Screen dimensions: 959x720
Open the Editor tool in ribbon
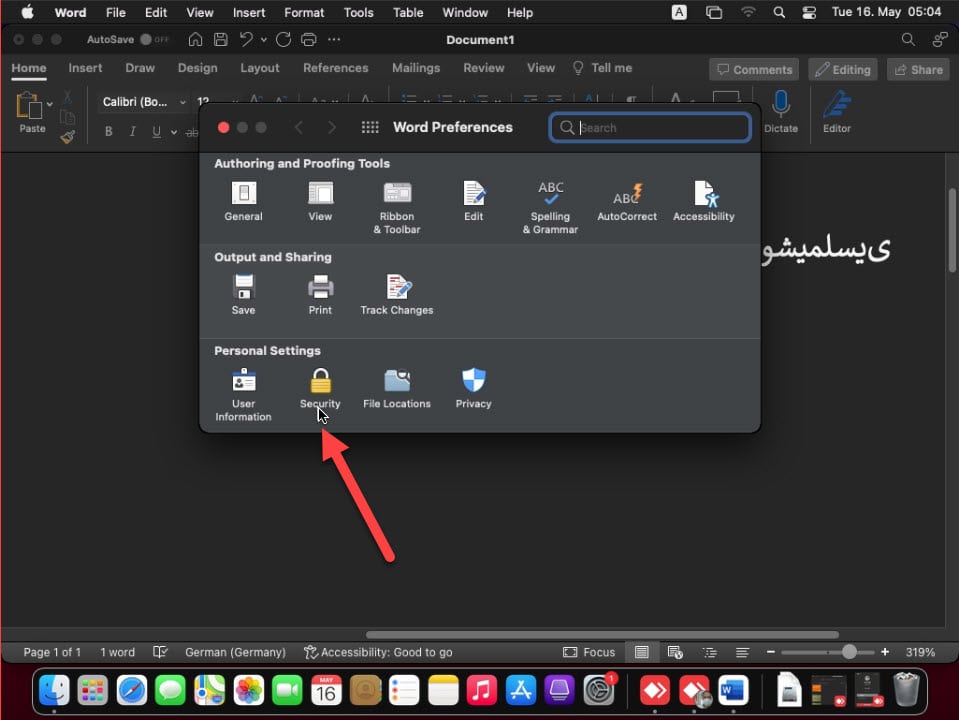[x=837, y=112]
